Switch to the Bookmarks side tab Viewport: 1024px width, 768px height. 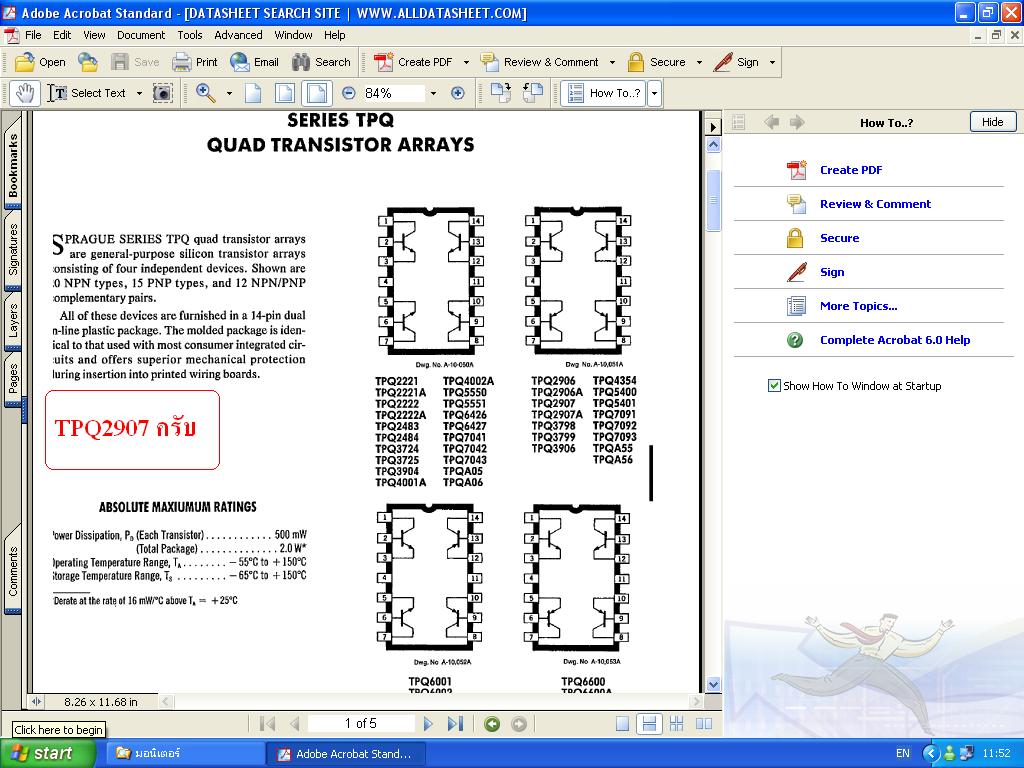pyautogui.click(x=13, y=165)
